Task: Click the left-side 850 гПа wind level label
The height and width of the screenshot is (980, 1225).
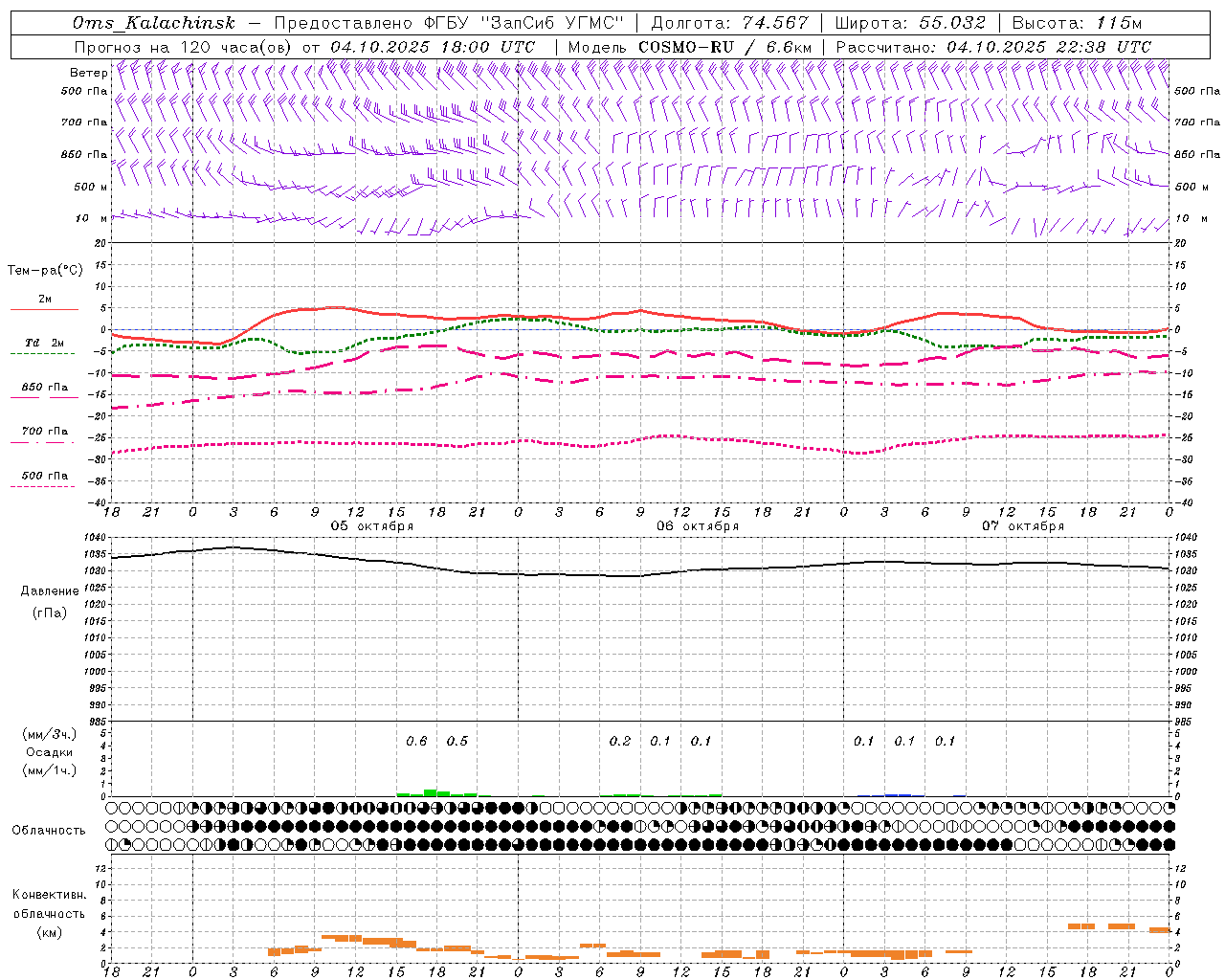Action: [x=84, y=154]
